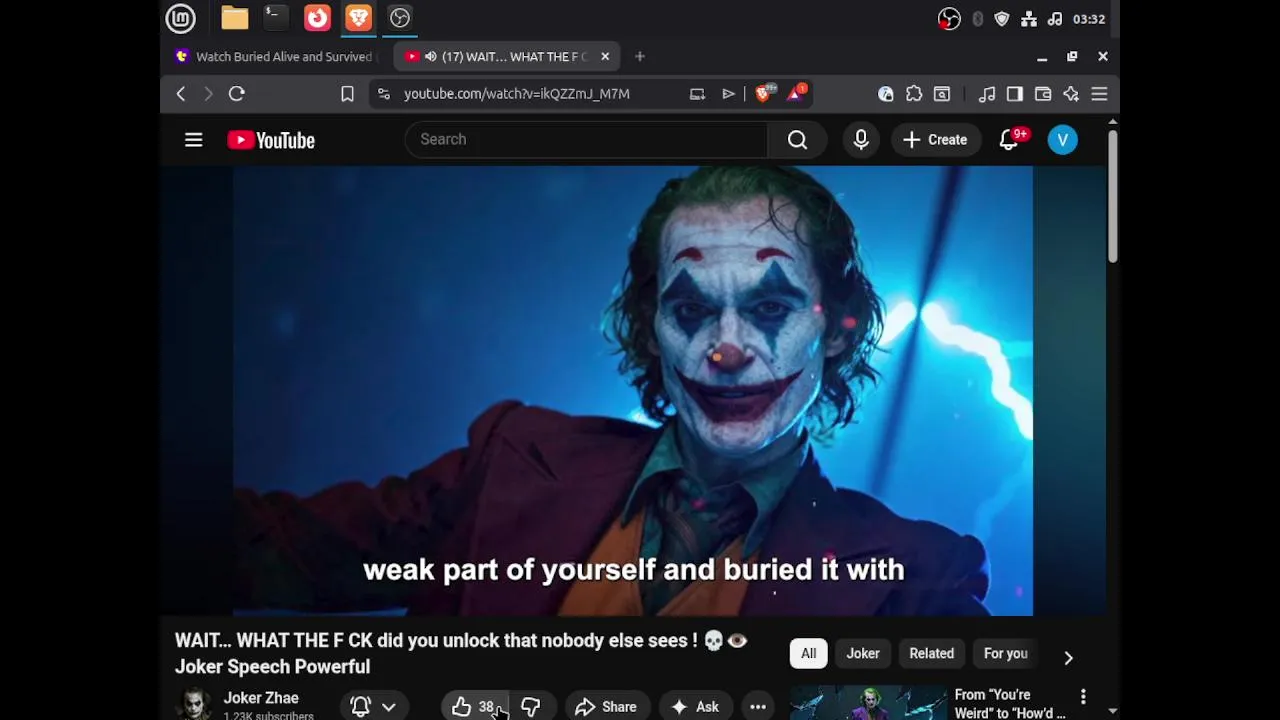
Task: Click the YouTube search magnifier button
Action: 797,140
